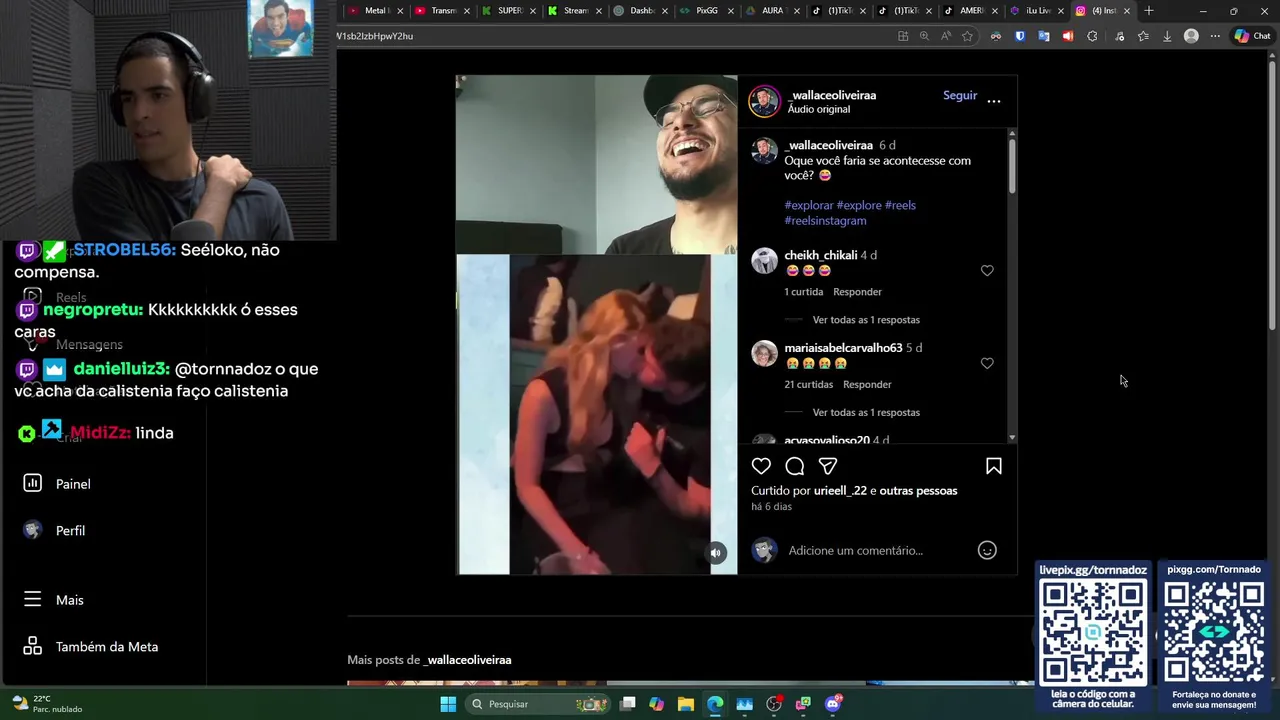The width and height of the screenshot is (1280, 720).
Task: Open browser downloads icon
Action: pos(1166,36)
